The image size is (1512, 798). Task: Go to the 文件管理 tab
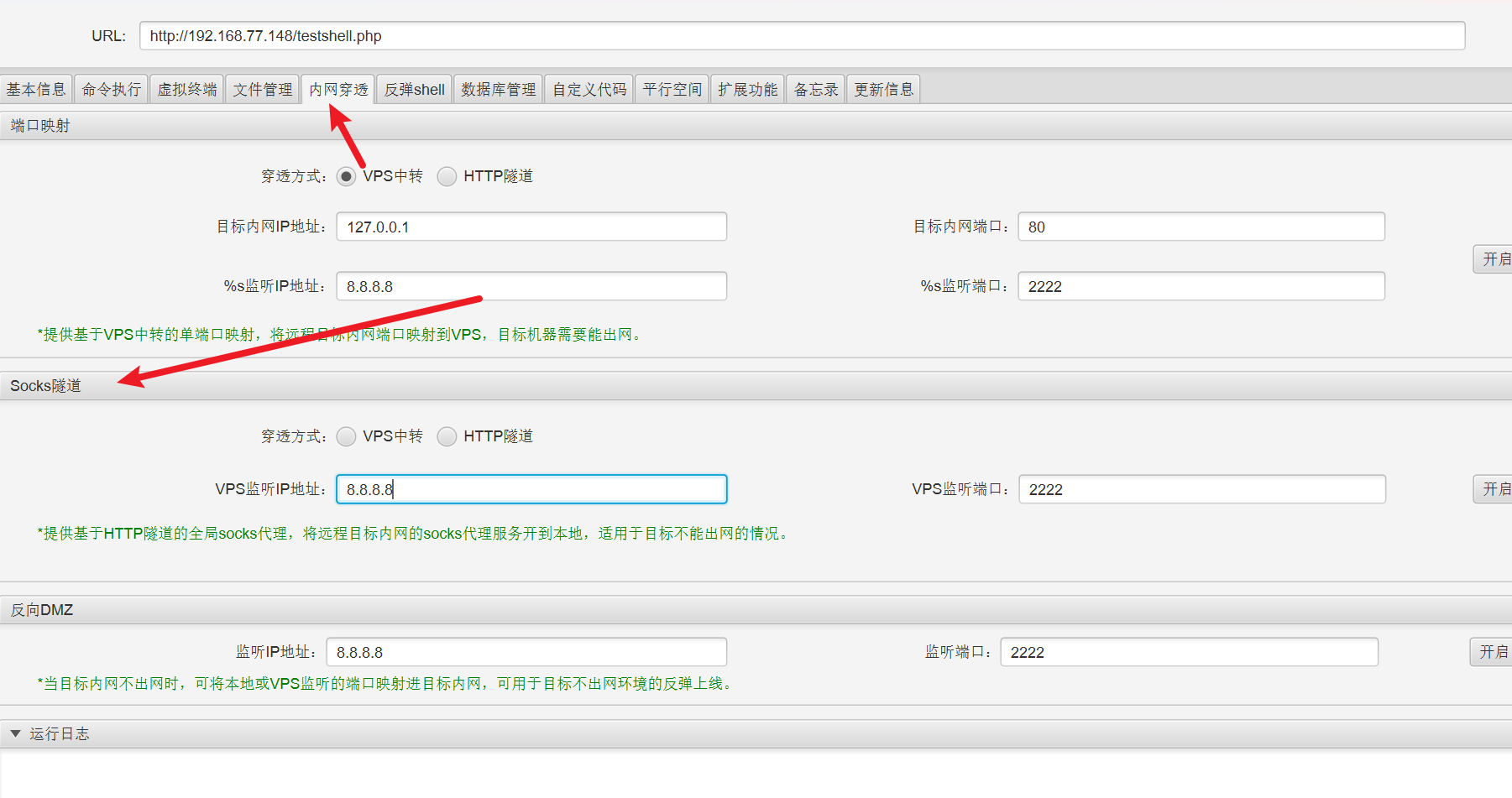coord(263,90)
